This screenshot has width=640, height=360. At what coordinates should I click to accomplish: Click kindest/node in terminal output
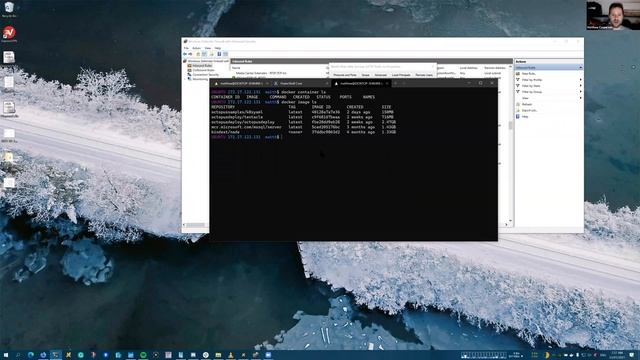pos(225,132)
